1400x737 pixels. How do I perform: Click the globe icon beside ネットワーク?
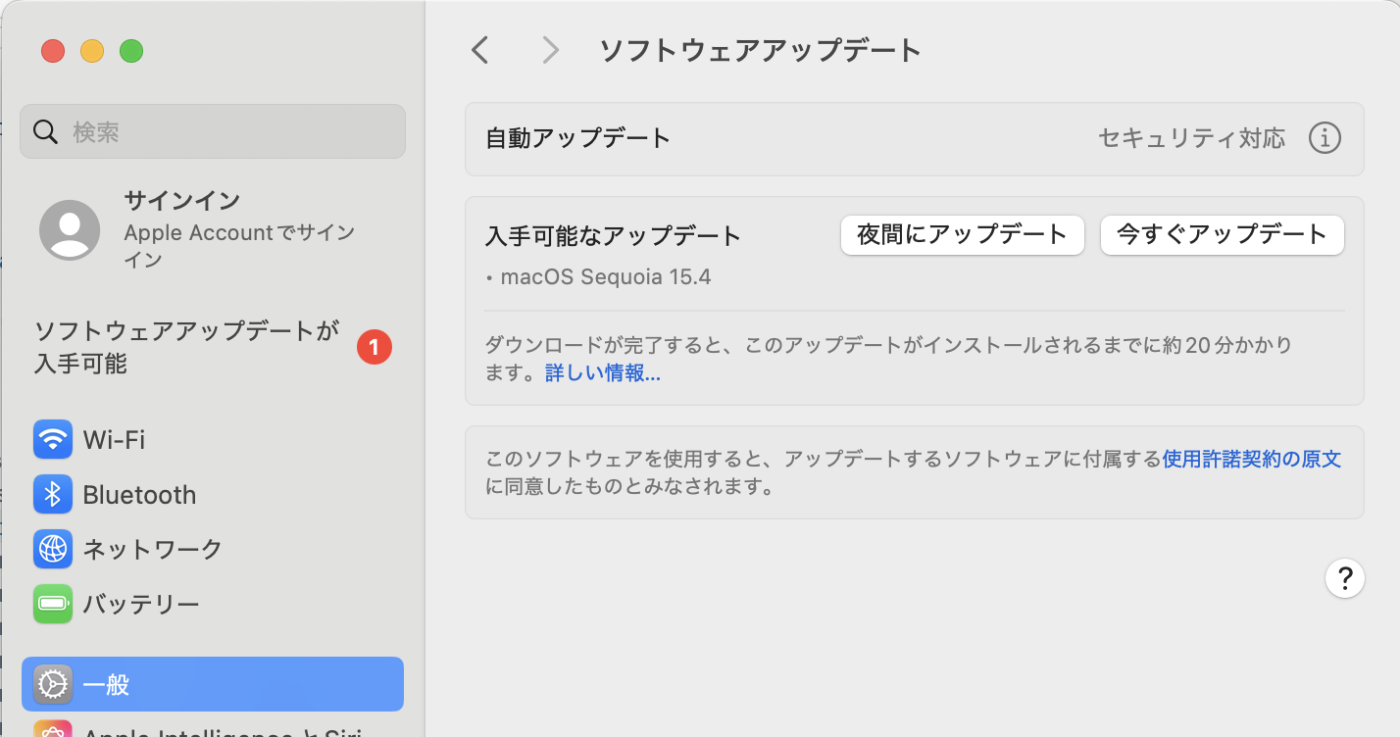53,549
